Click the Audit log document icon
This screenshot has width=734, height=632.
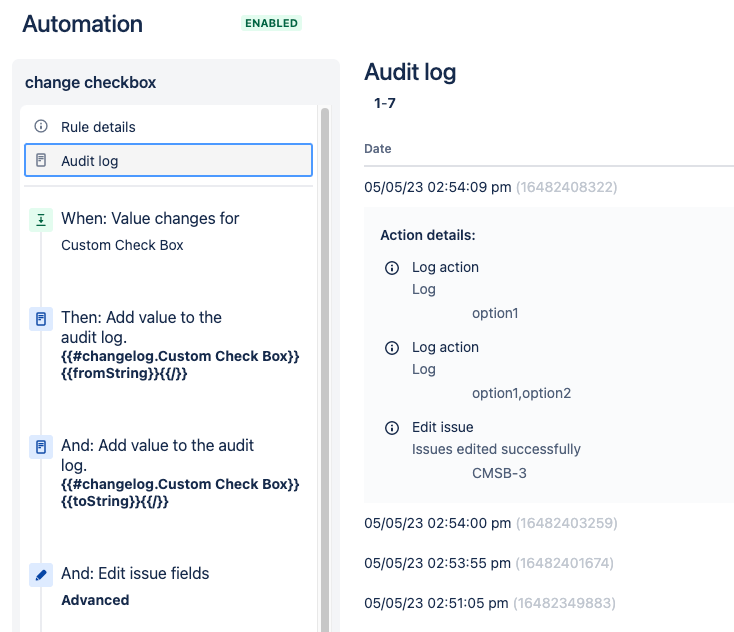point(41,160)
